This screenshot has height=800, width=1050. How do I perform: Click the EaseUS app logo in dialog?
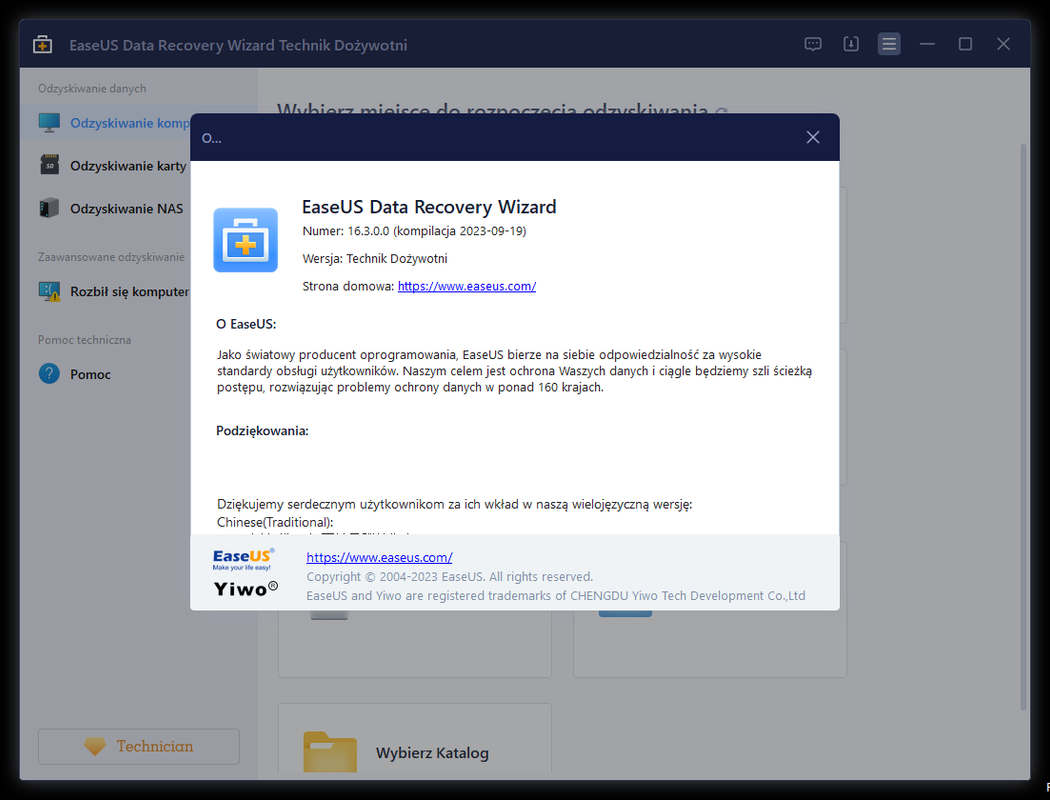click(x=245, y=240)
